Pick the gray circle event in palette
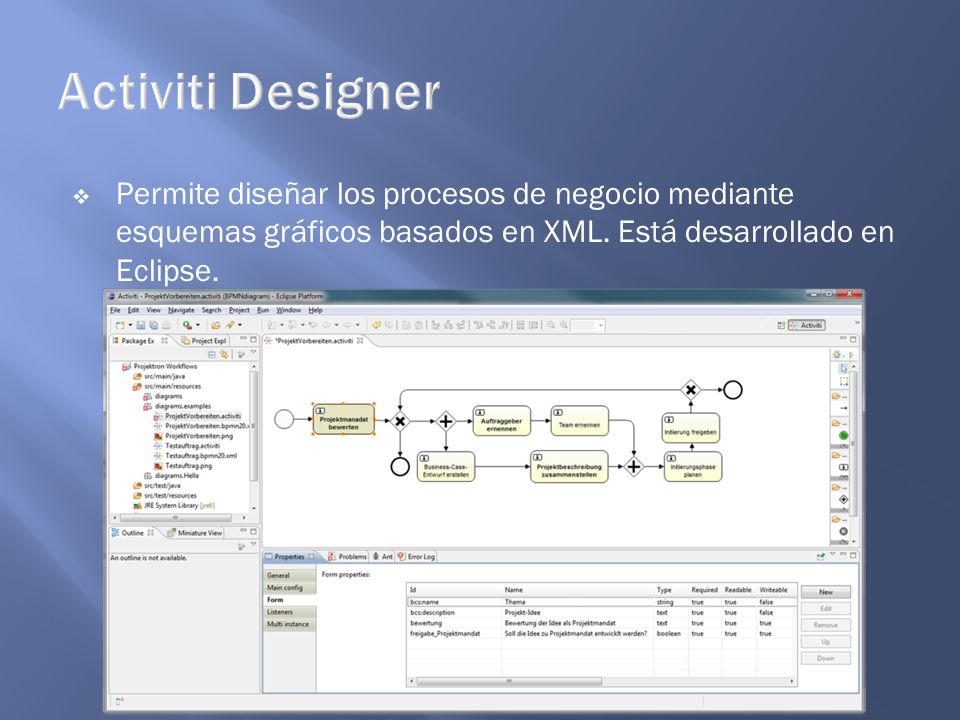Screen dimensions: 960x720 tap(844, 531)
